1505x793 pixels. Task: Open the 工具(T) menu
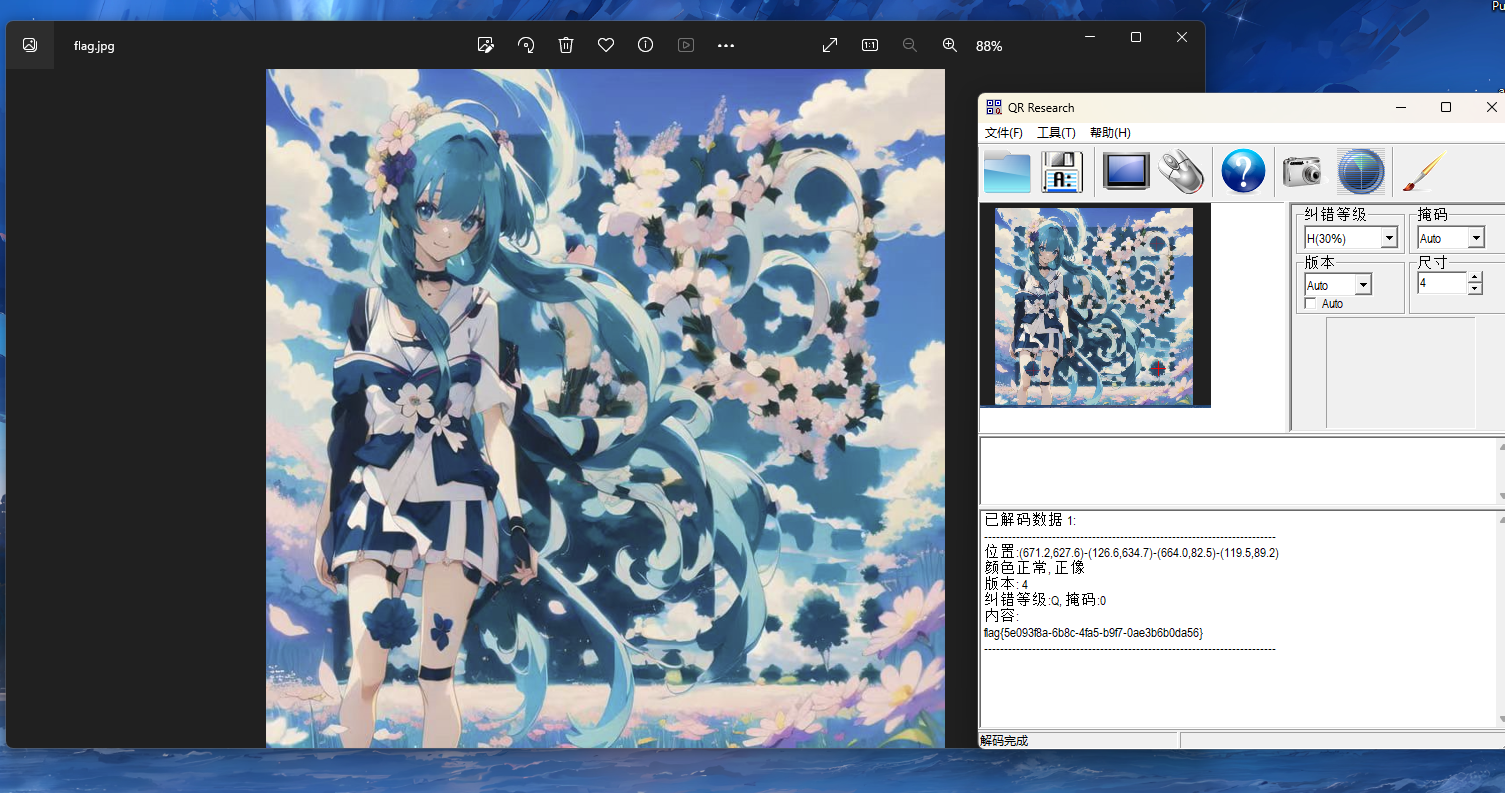[1056, 133]
